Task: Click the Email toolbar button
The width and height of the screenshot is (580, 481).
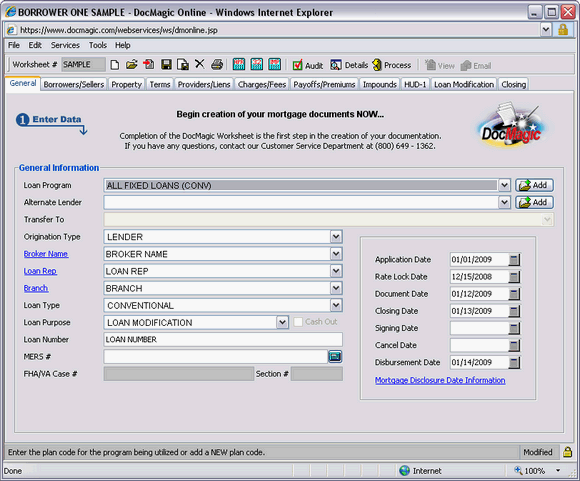Action: tap(476, 66)
